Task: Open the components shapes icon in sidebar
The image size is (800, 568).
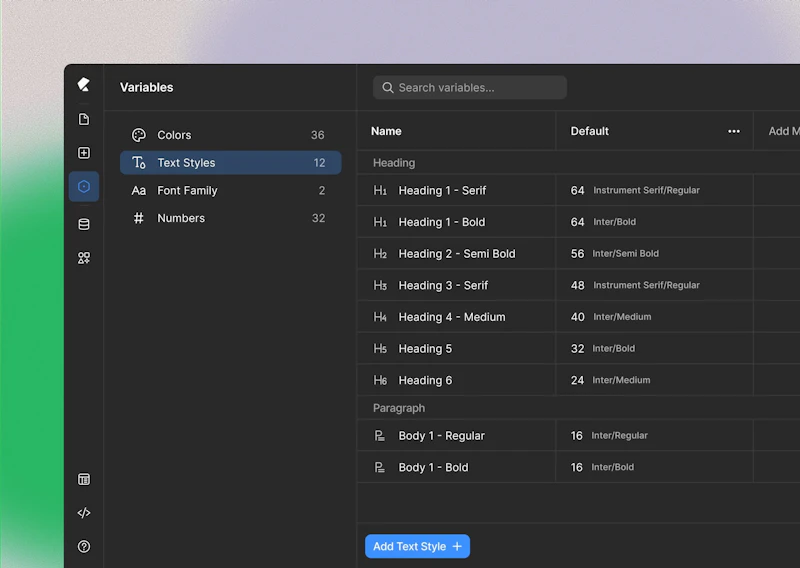Action: pyautogui.click(x=84, y=258)
